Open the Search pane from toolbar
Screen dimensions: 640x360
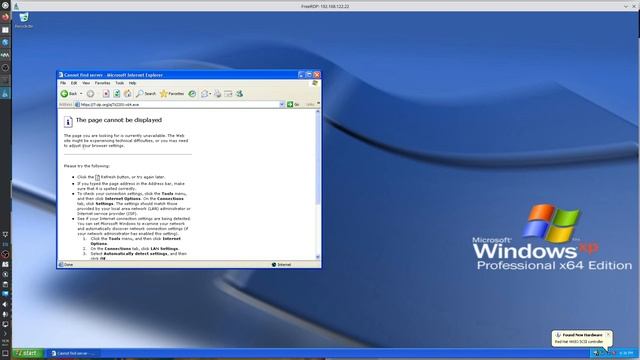coord(146,93)
